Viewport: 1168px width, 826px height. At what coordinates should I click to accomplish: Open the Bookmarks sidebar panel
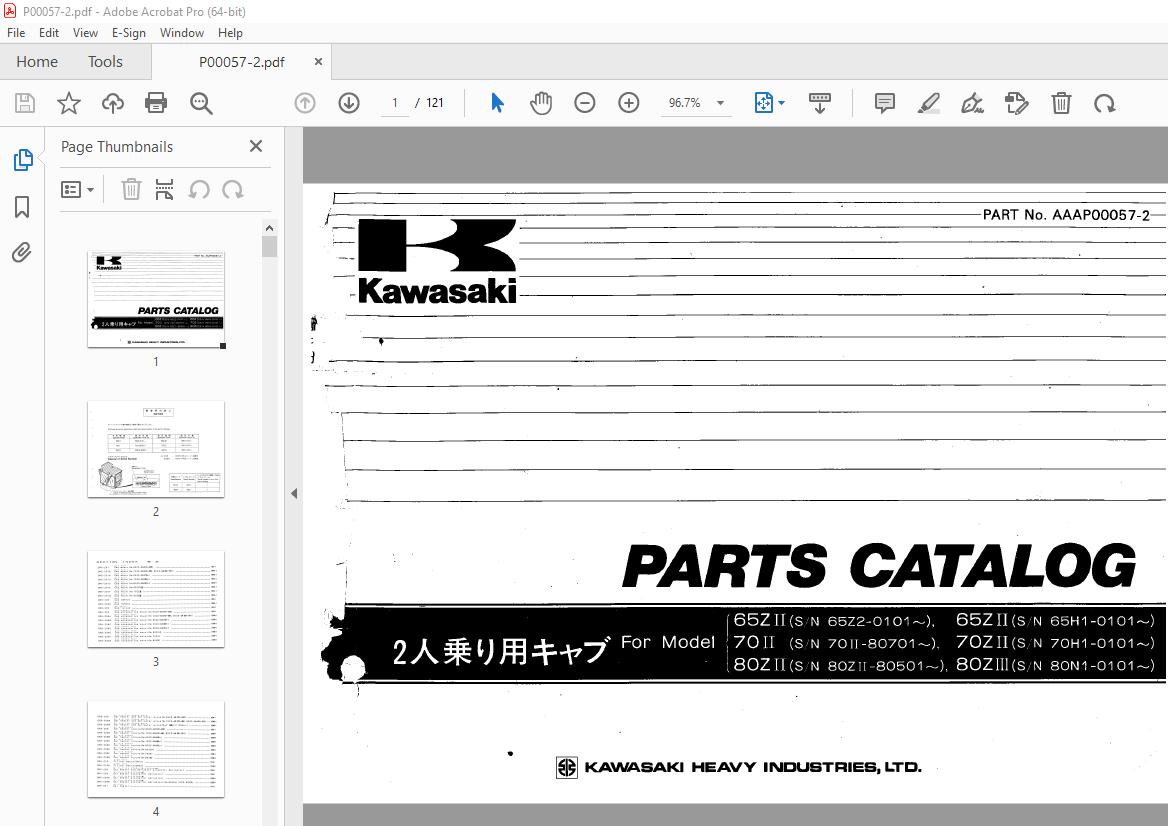point(22,207)
